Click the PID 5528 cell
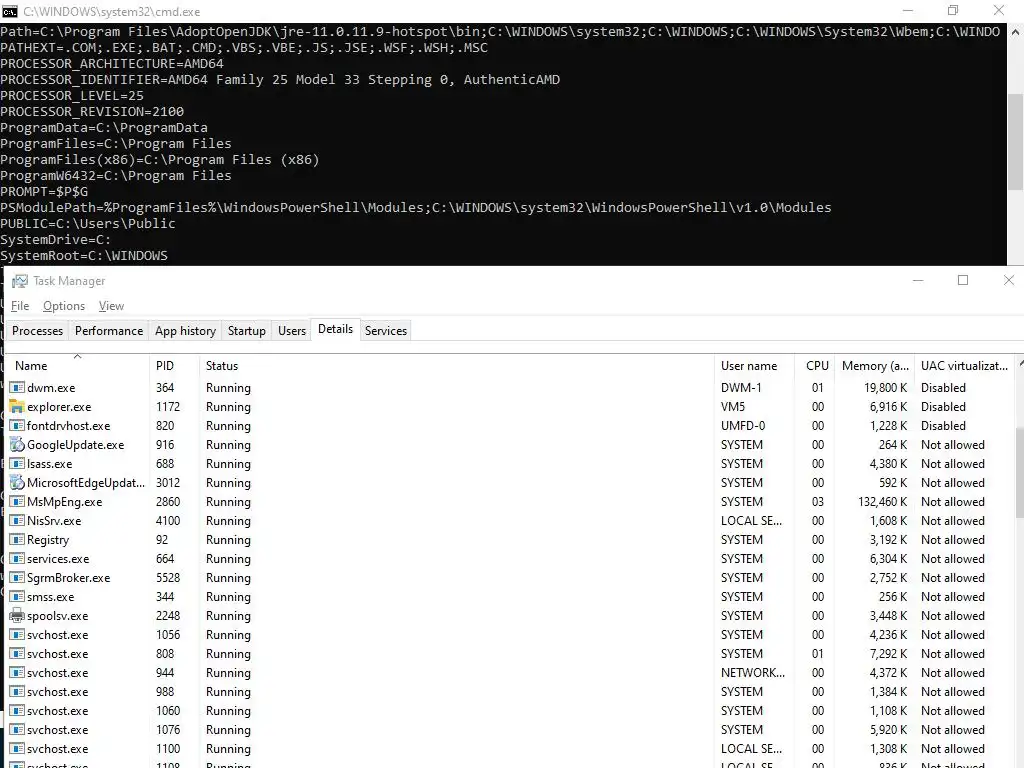Screen dimensions: 1024x768 (x=168, y=578)
